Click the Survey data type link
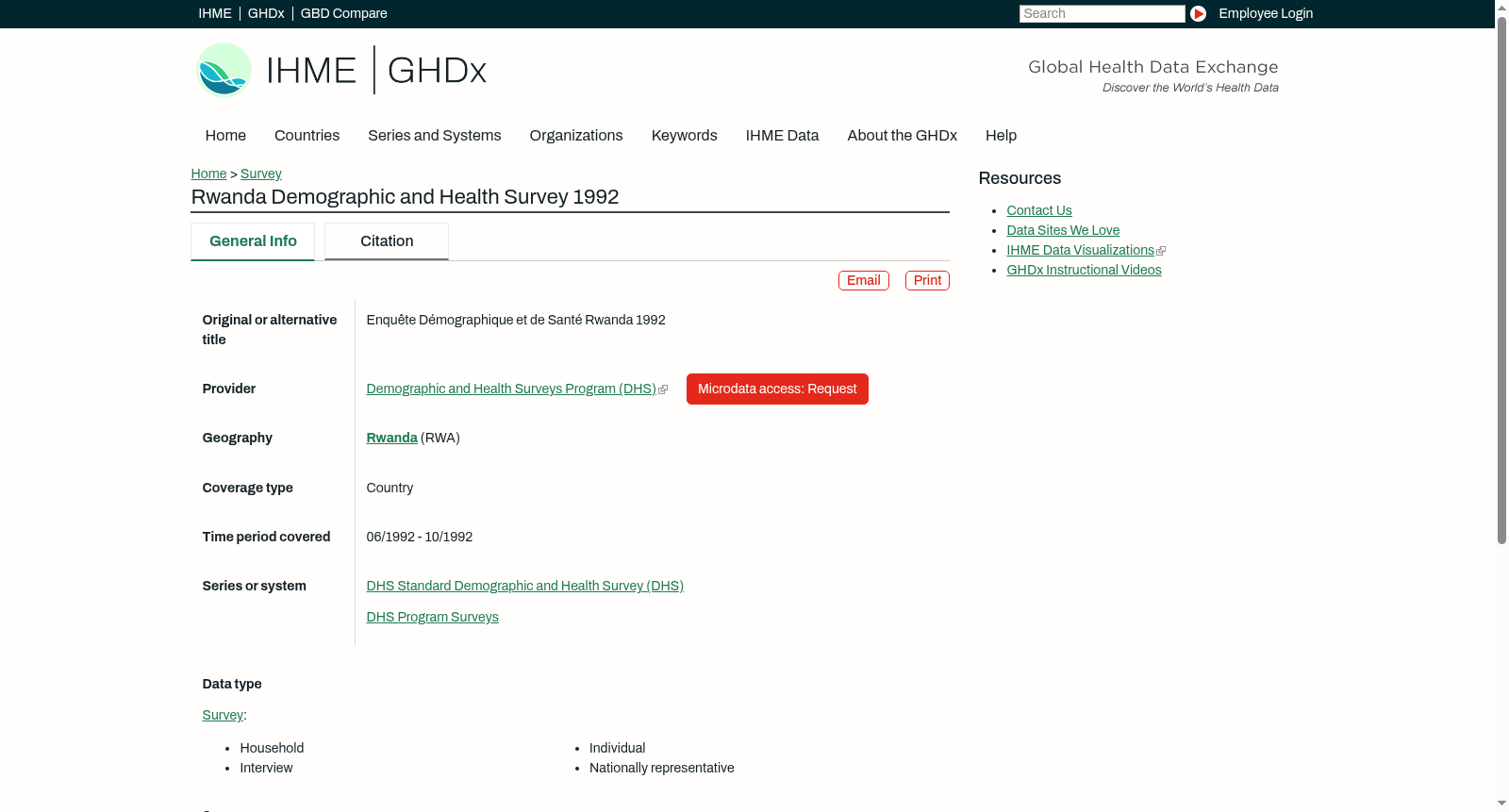Image resolution: width=1509 pixels, height=812 pixels. pyautogui.click(x=223, y=715)
